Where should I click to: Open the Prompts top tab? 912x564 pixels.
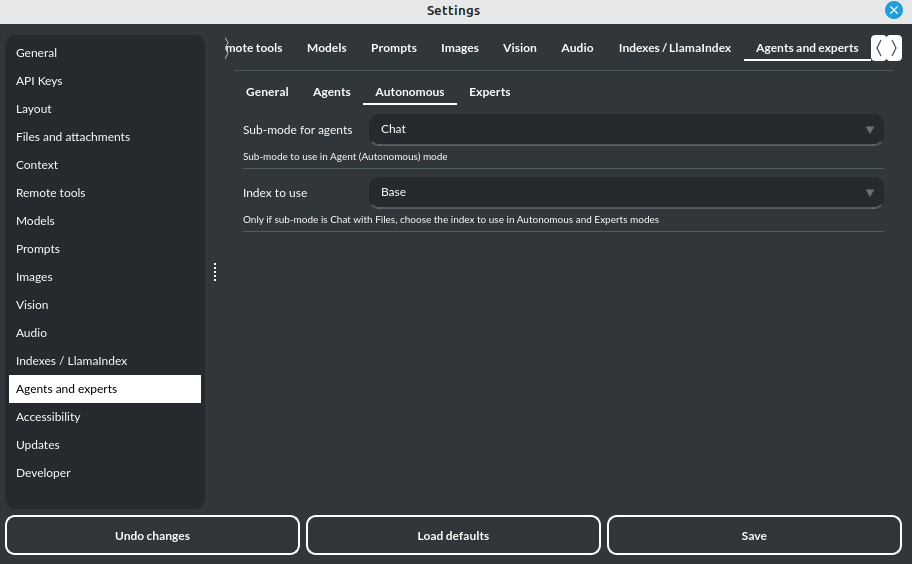pos(394,48)
